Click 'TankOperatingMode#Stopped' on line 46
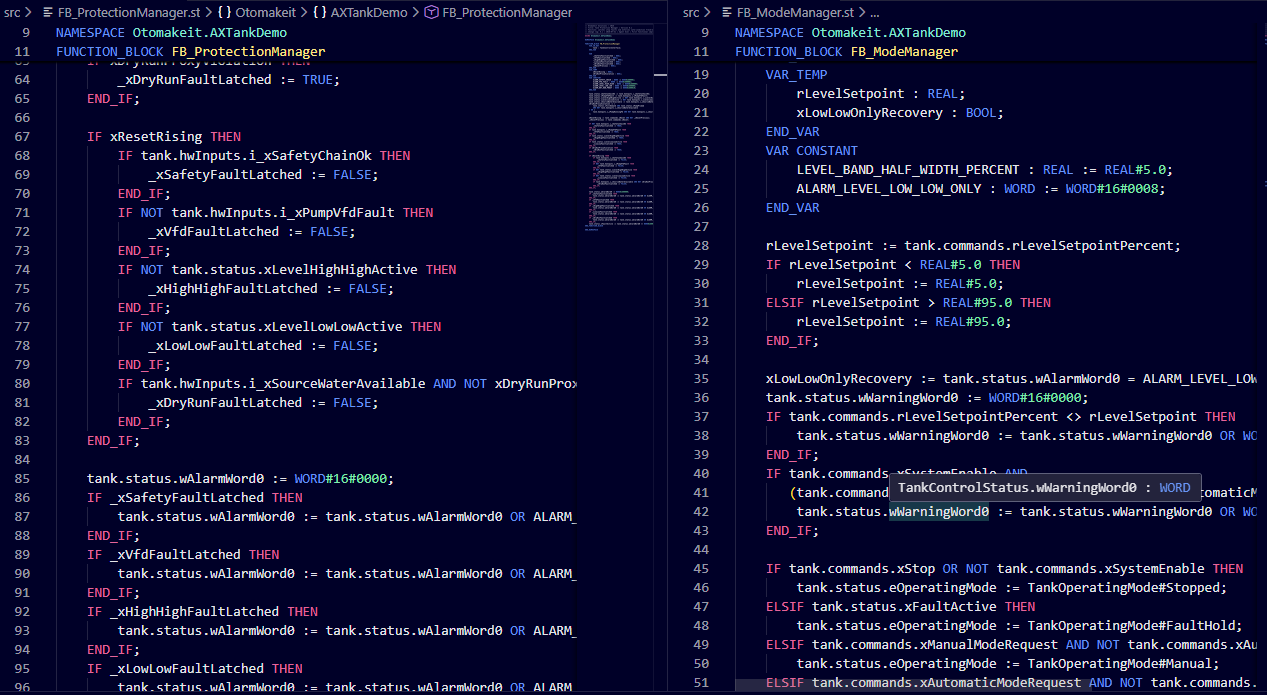1267x695 pixels. pyautogui.click(x=1124, y=587)
